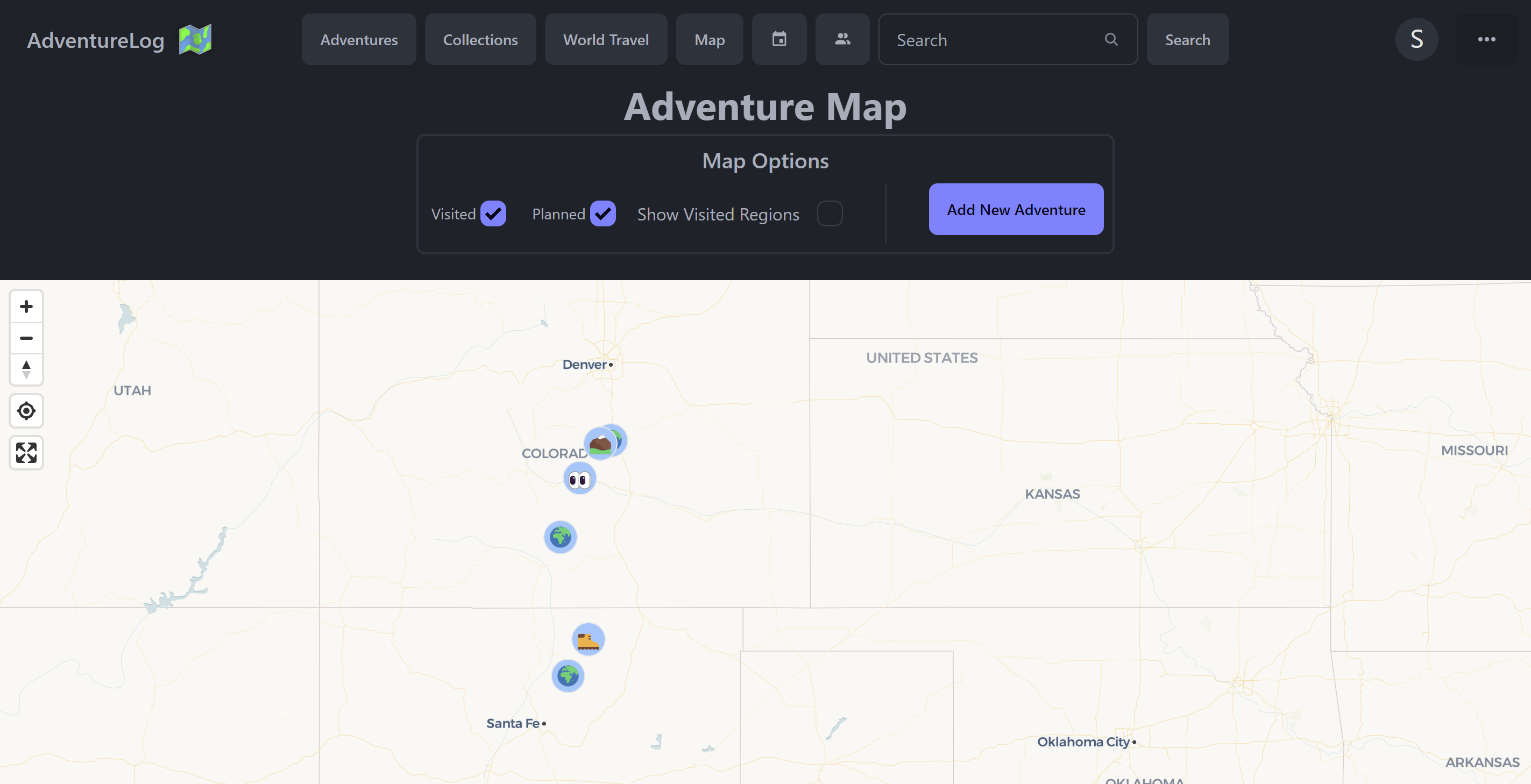Click inside the Search input field

(x=981, y=39)
